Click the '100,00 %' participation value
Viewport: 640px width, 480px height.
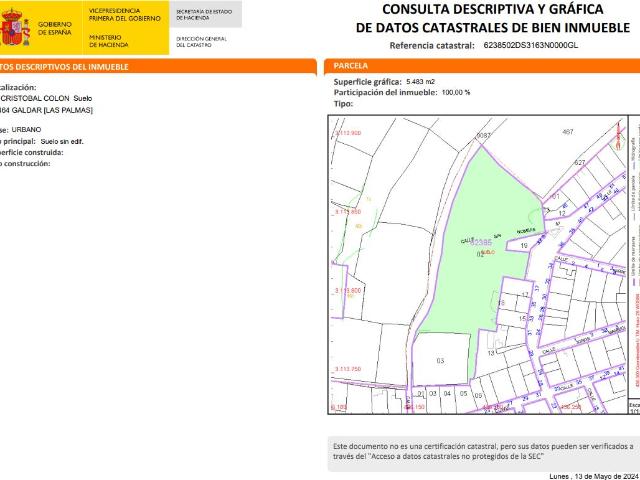[456, 93]
